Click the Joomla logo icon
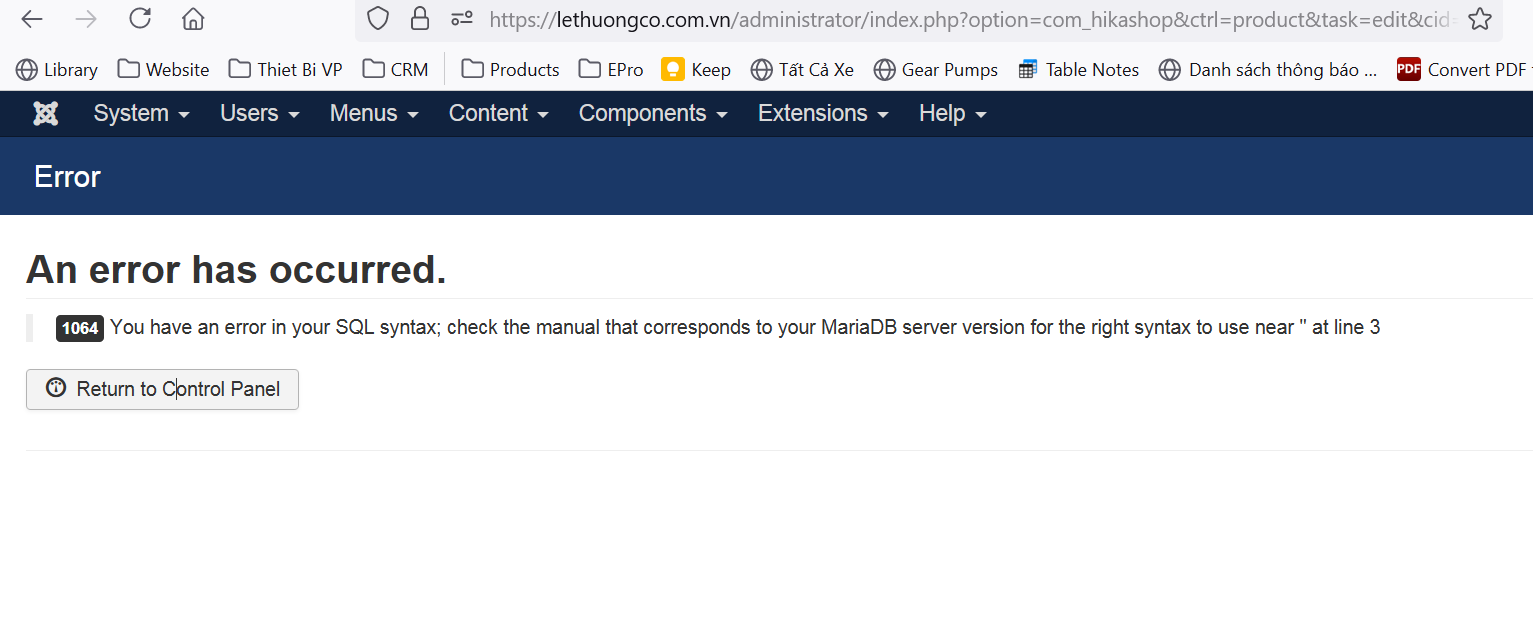This screenshot has height=617, width=1533. point(45,113)
